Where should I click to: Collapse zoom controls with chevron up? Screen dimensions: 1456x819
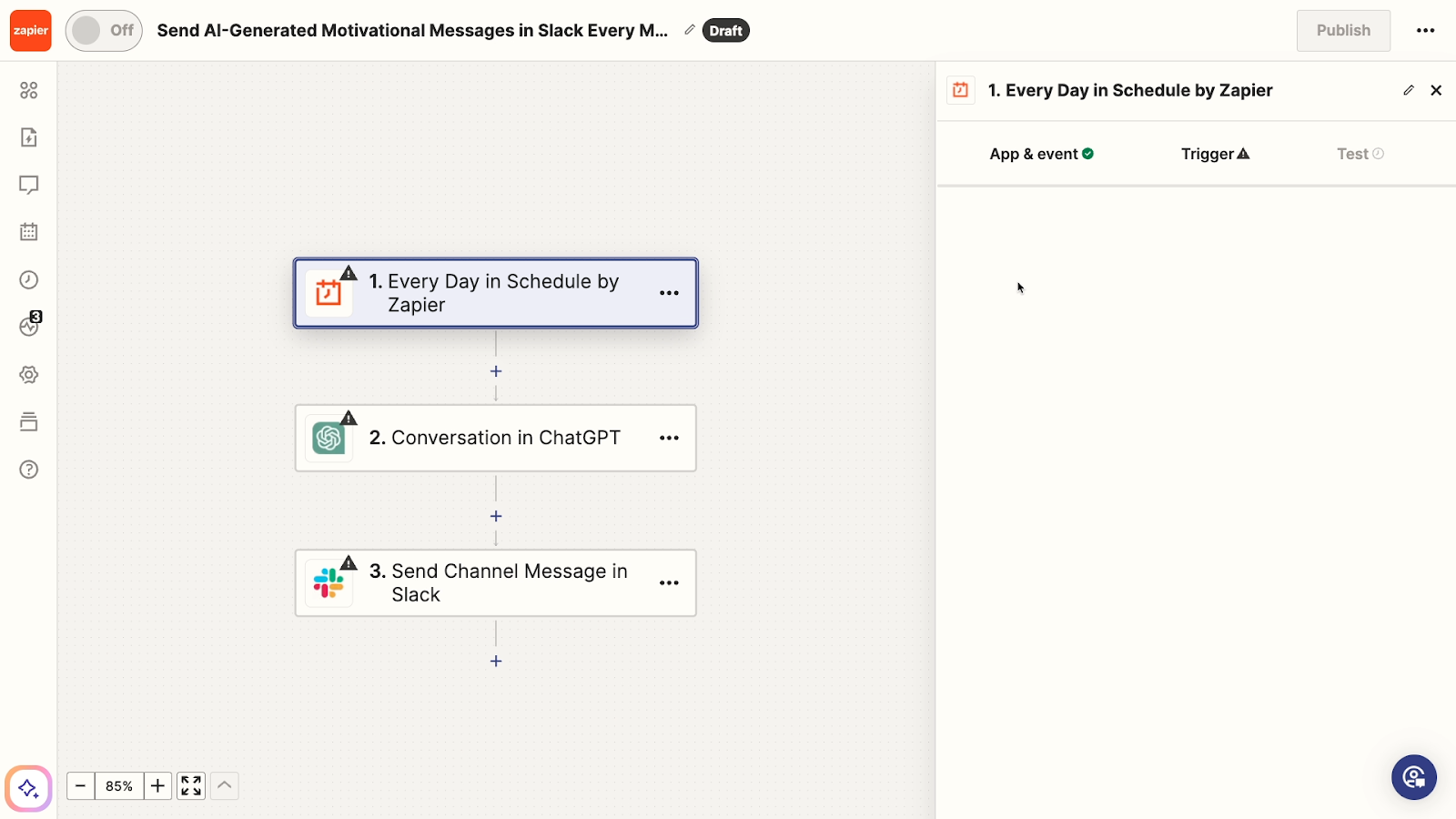pos(225,785)
